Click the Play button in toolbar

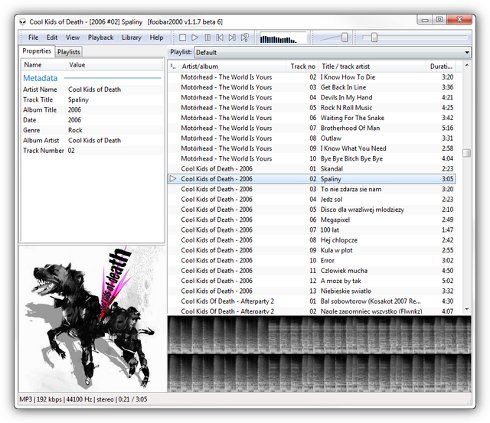[x=195, y=38]
